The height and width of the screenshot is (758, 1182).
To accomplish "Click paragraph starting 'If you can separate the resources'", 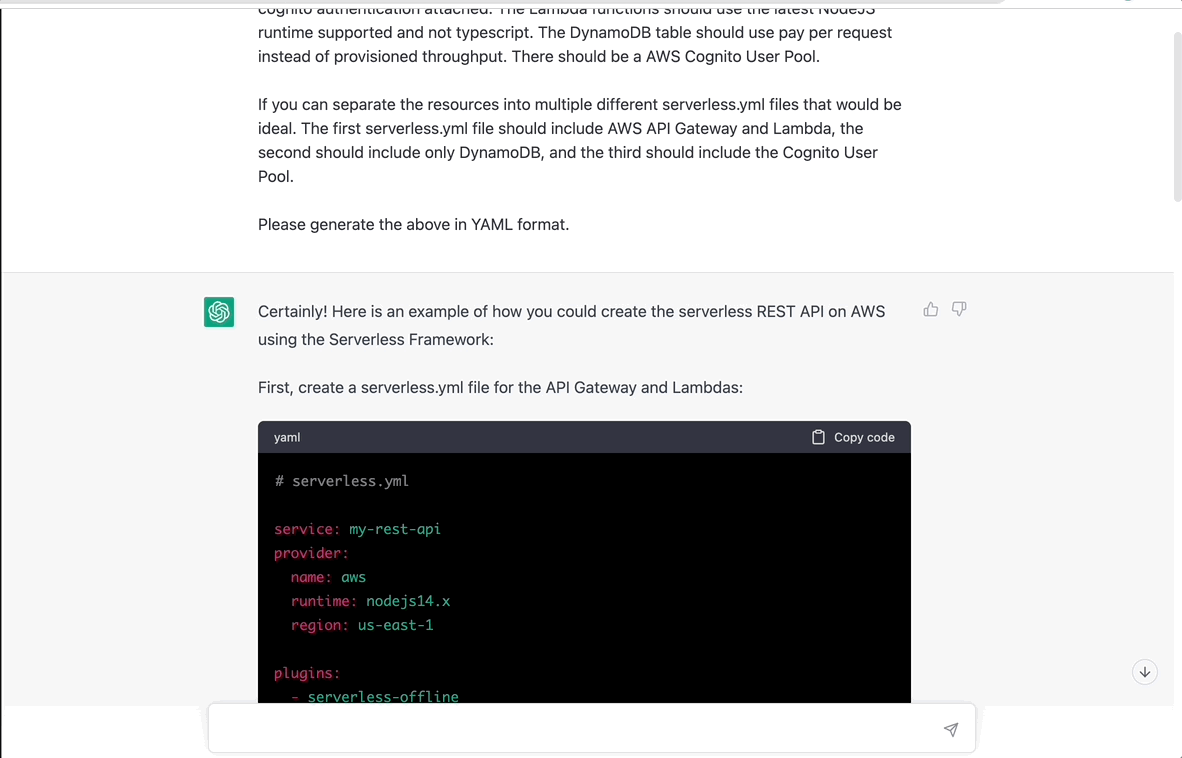I will 580,140.
